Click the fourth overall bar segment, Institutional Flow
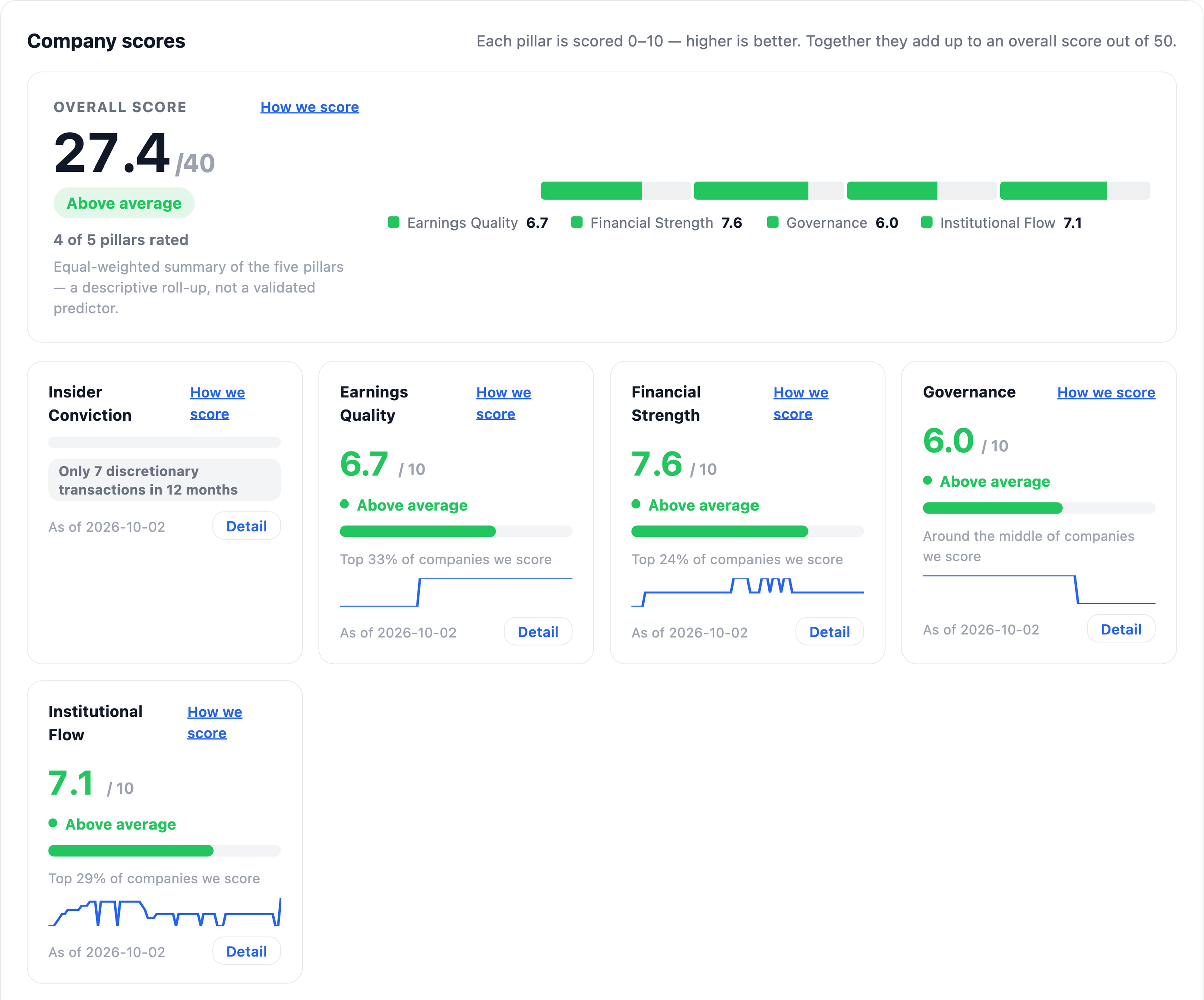Screen dimensions: 1204x1000 [1075, 190]
